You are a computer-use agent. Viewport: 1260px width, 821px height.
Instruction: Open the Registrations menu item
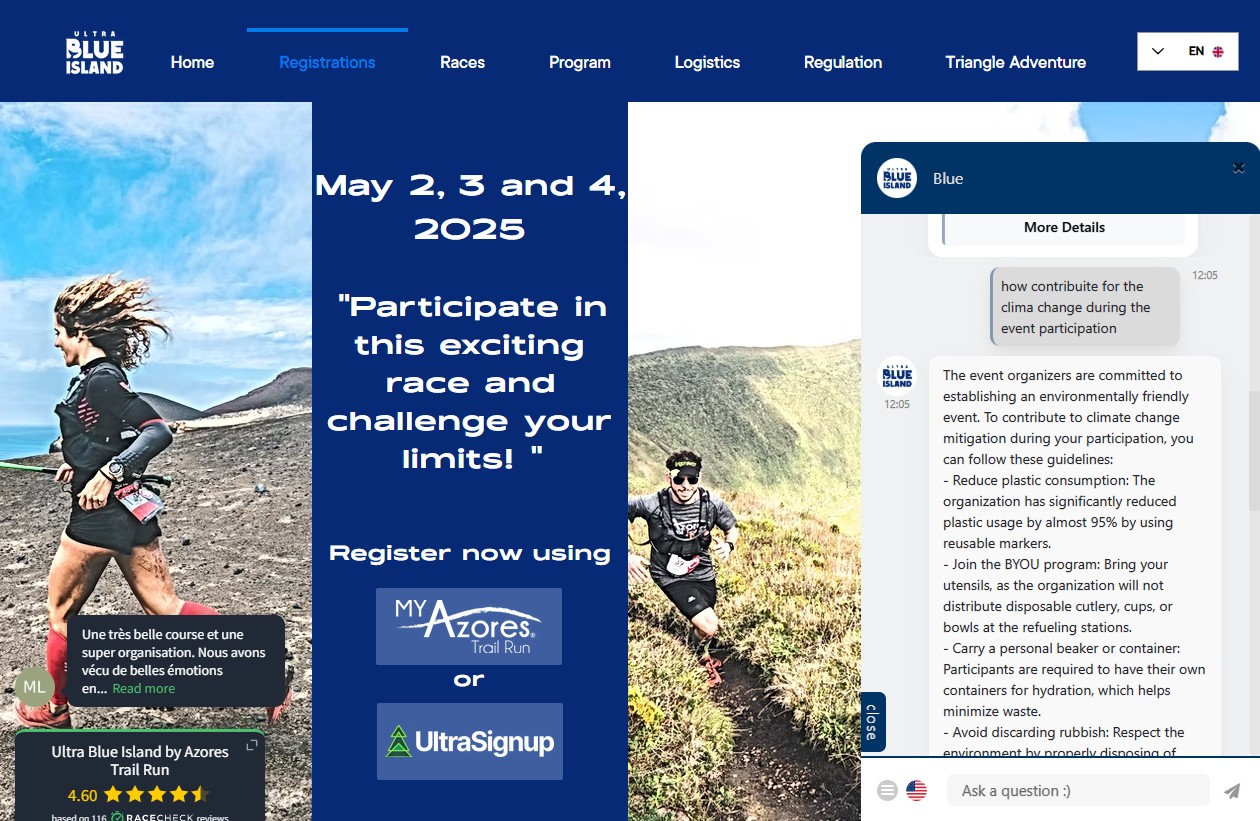coord(327,62)
